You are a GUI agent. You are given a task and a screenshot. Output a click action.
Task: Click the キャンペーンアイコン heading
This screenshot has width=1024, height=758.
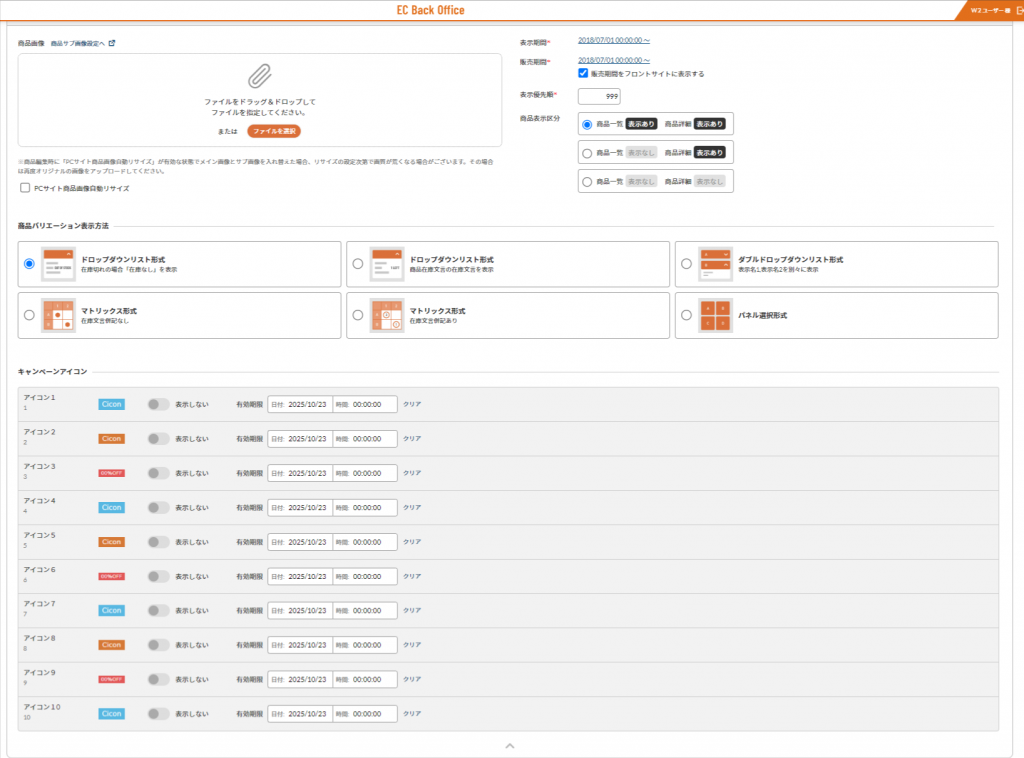coord(52,371)
